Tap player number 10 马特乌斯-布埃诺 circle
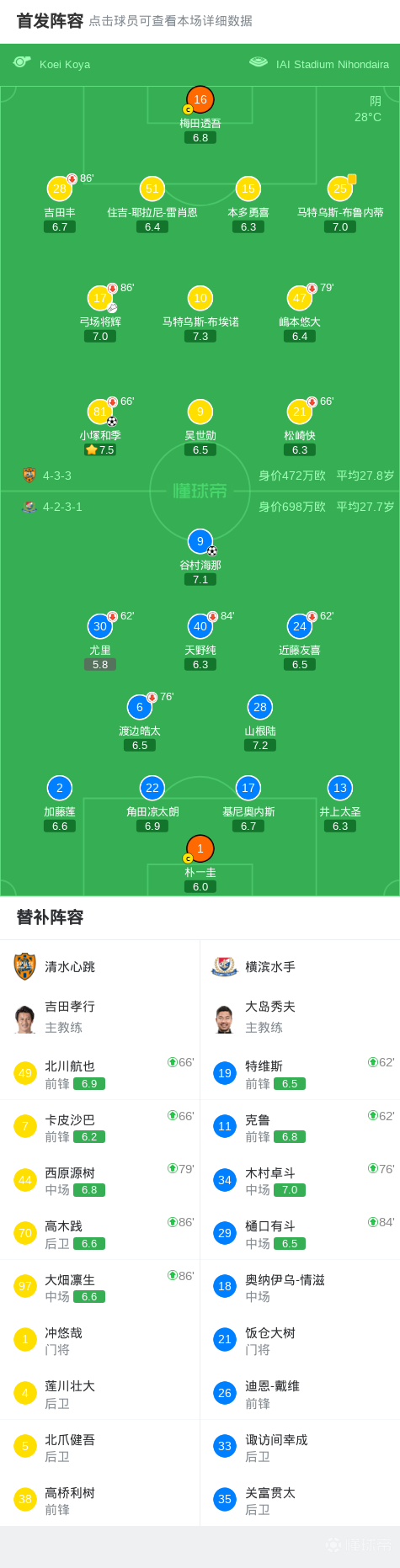 point(200,298)
